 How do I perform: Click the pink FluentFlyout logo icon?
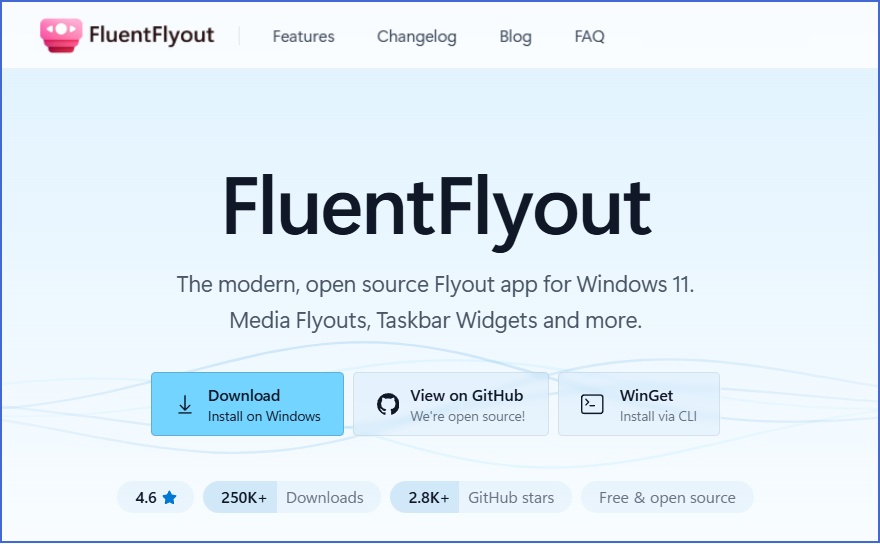click(61, 35)
